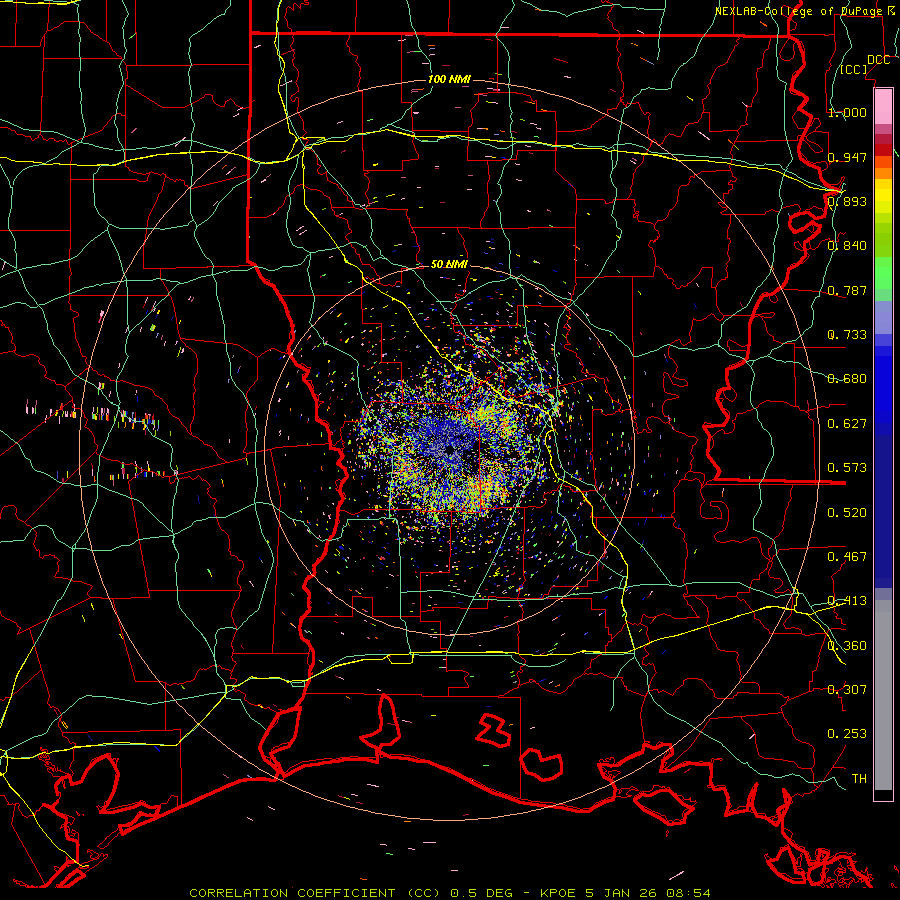Viewport: 900px width, 900px height.
Task: Click the 50 NMI range ring label
Action: coord(449,264)
